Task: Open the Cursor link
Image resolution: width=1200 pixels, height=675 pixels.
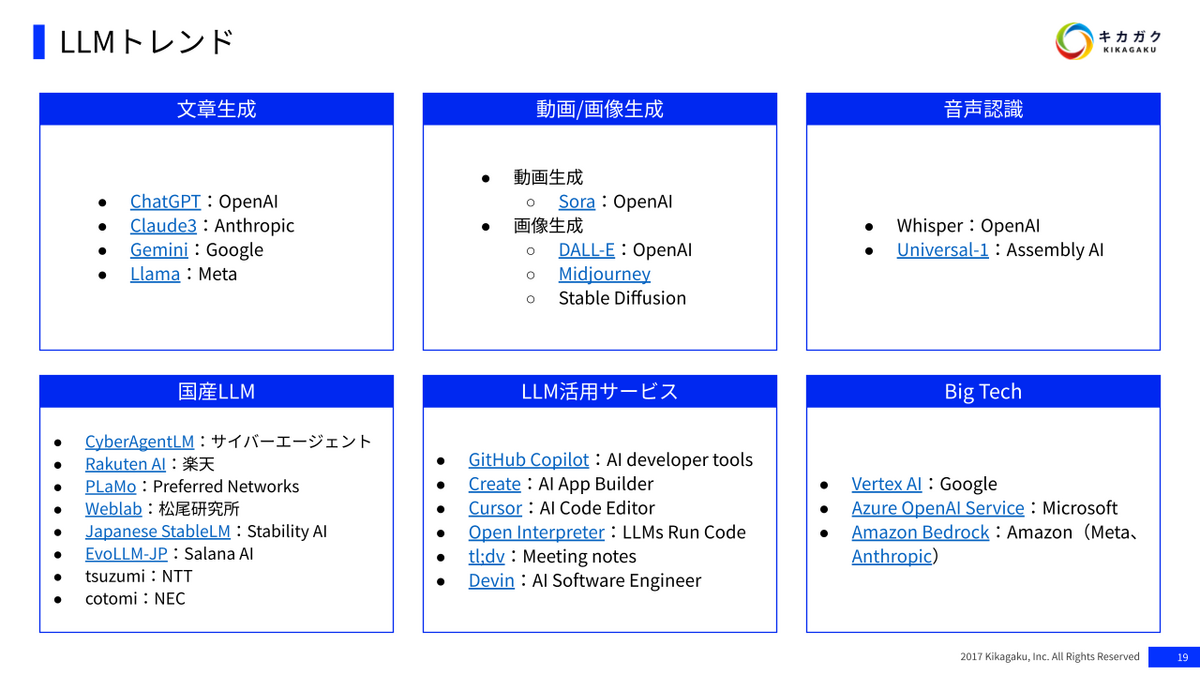Action: coord(495,507)
